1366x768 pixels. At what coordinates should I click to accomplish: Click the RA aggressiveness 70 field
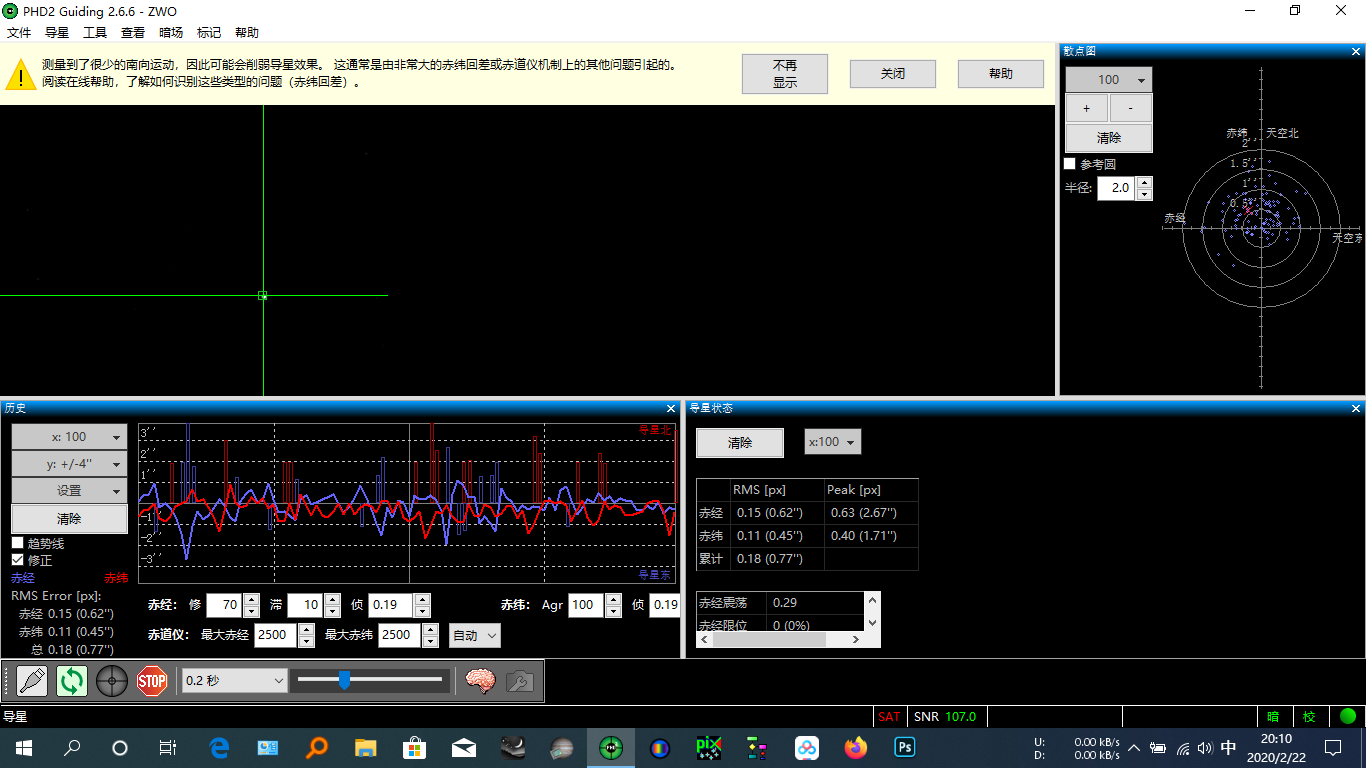223,605
